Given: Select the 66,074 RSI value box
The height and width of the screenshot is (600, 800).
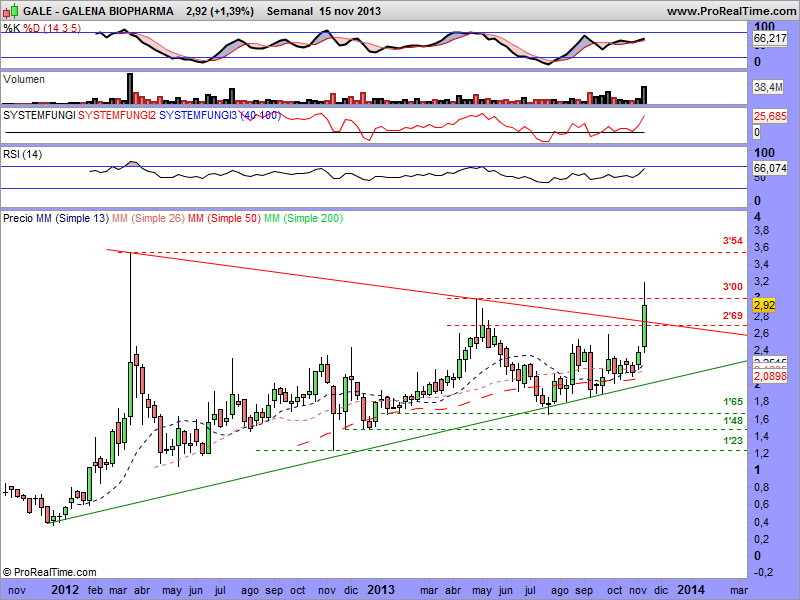Looking at the screenshot, I should (x=770, y=168).
